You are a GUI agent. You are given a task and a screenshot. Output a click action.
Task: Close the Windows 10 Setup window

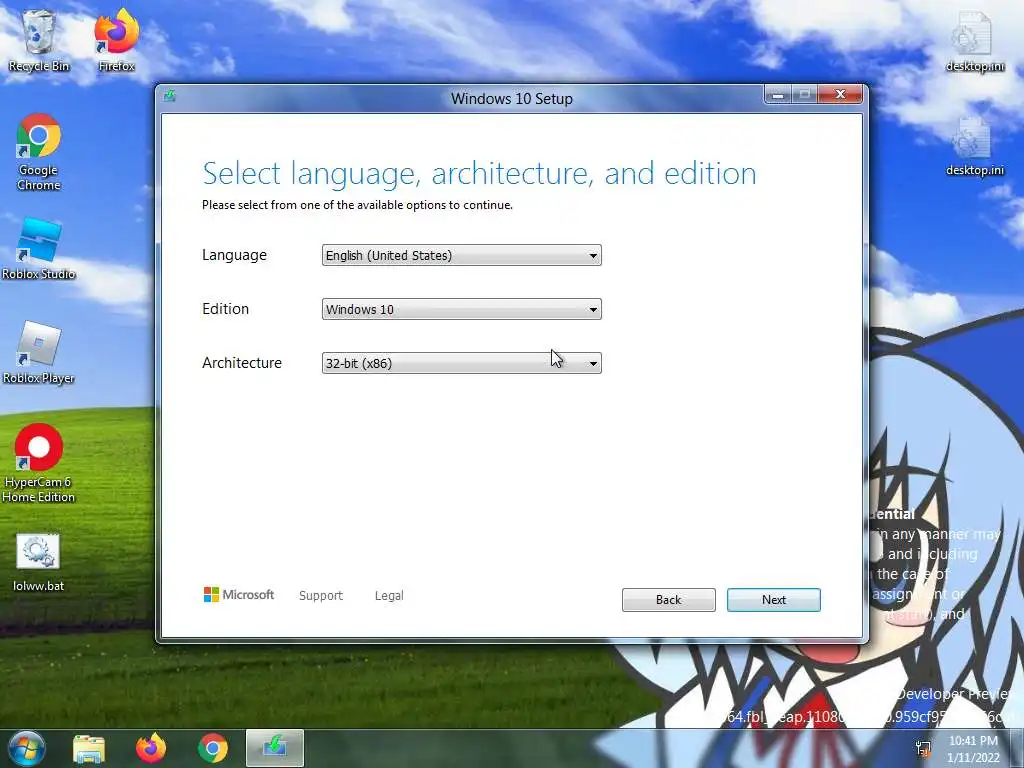point(840,95)
